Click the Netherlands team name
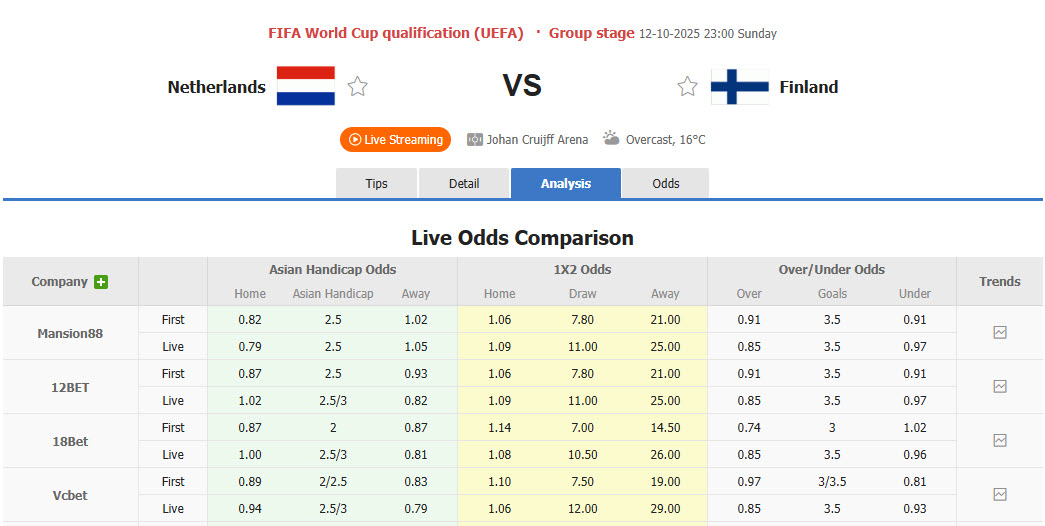 (x=217, y=87)
